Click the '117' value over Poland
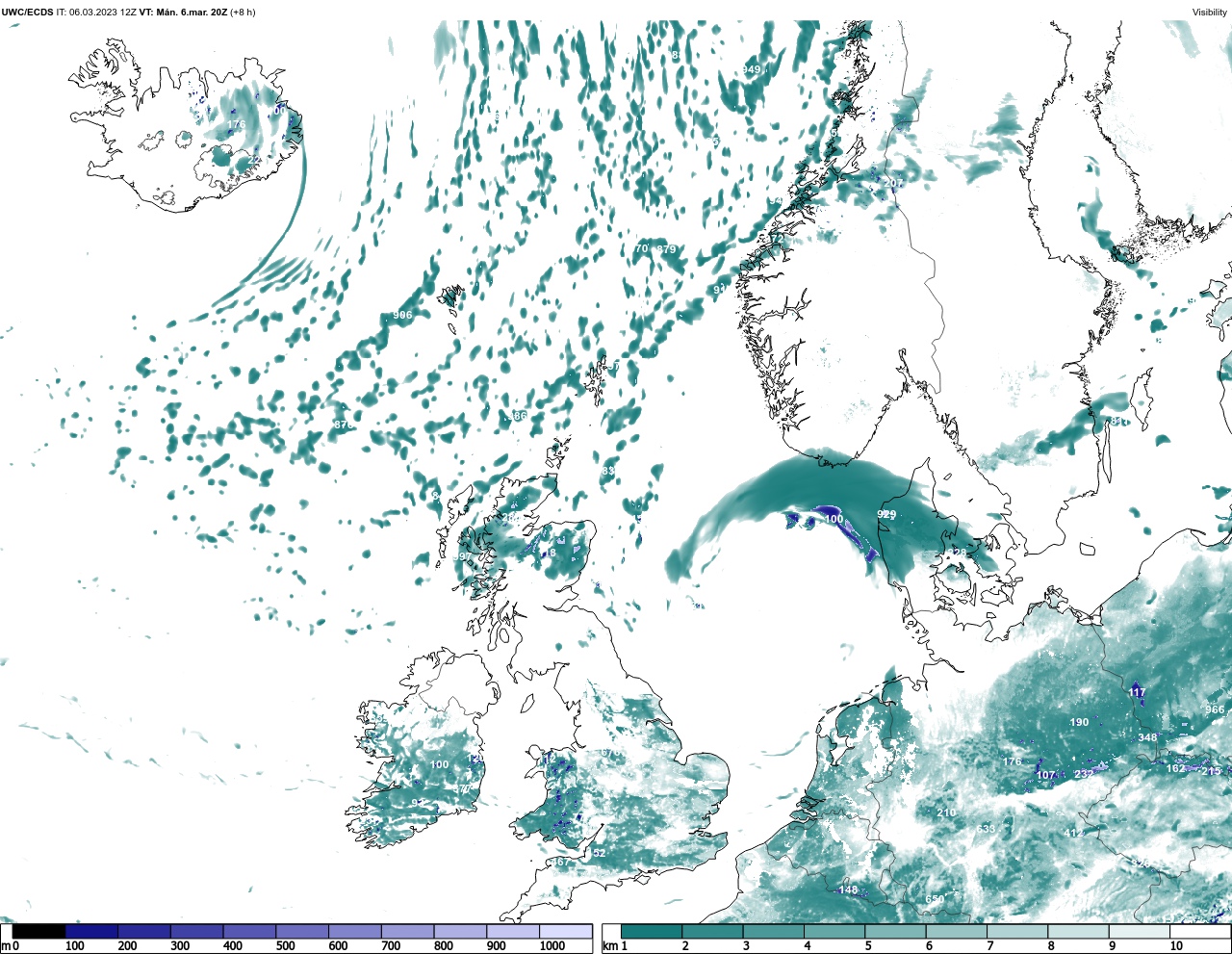This screenshot has width=1232, height=954. pyautogui.click(x=1137, y=692)
